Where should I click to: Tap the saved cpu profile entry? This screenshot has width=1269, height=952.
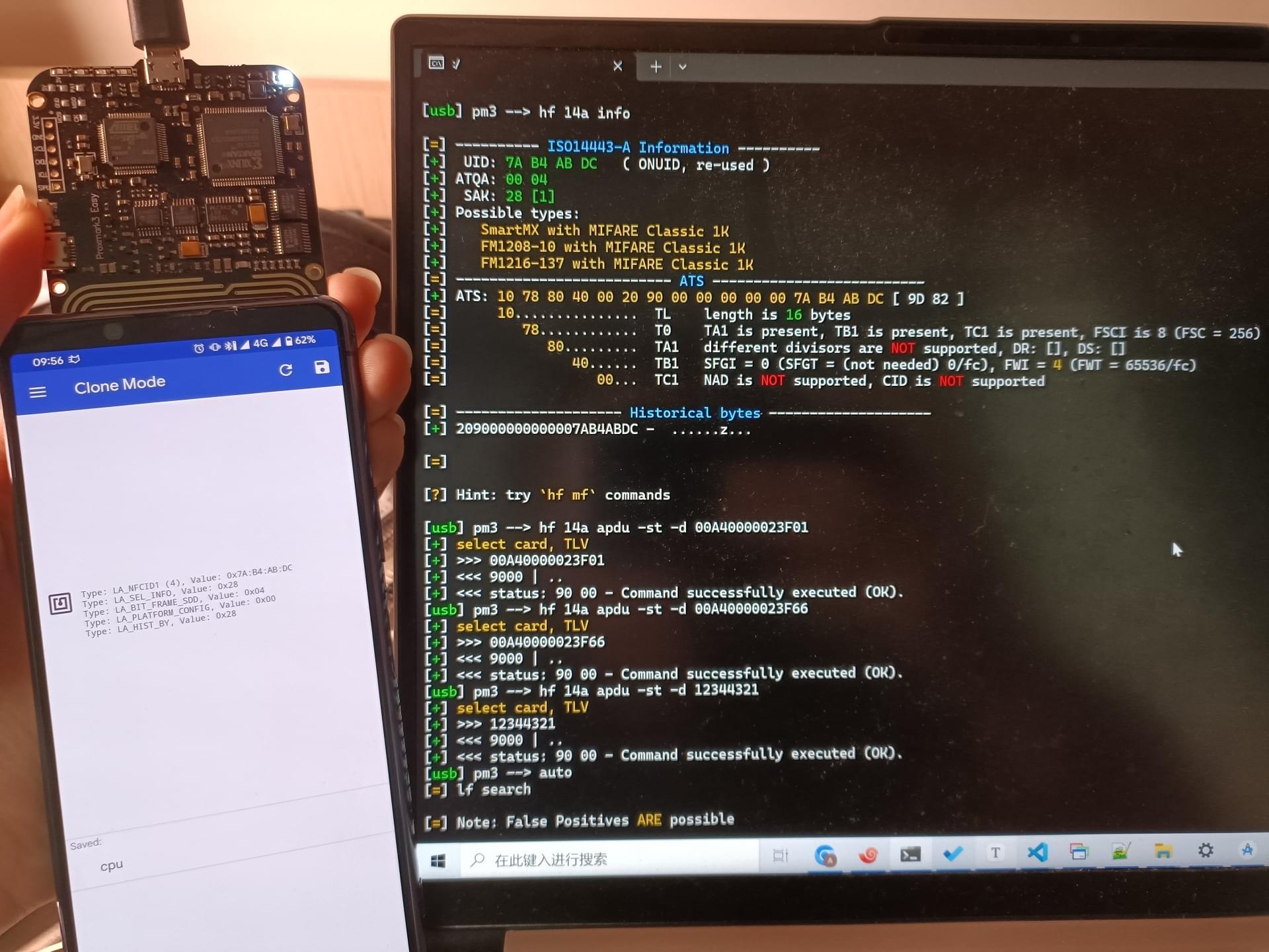tap(111, 864)
